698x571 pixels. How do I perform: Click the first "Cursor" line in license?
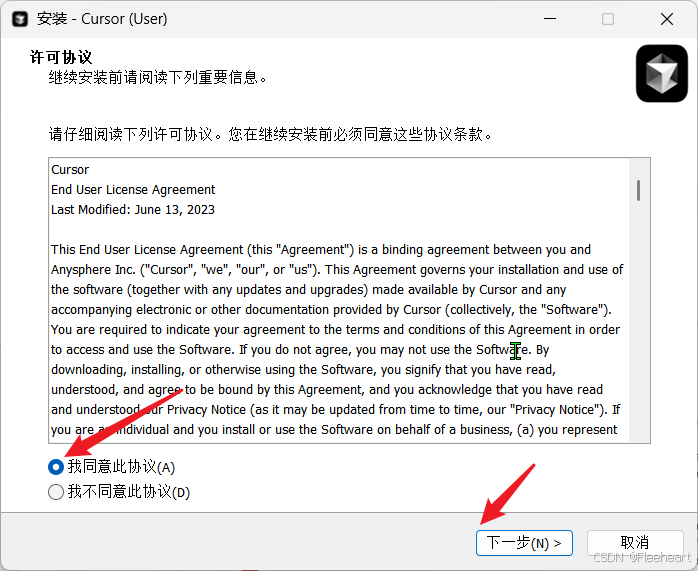pos(70,170)
